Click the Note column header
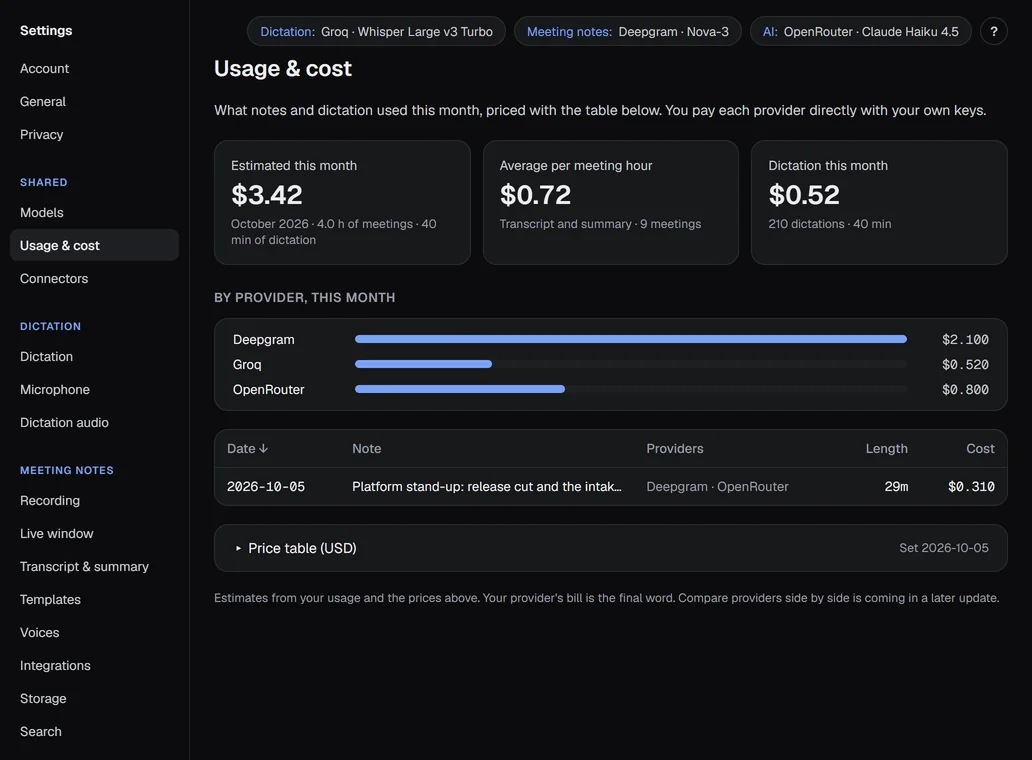Screen dimensions: 1032x760 coord(367,449)
